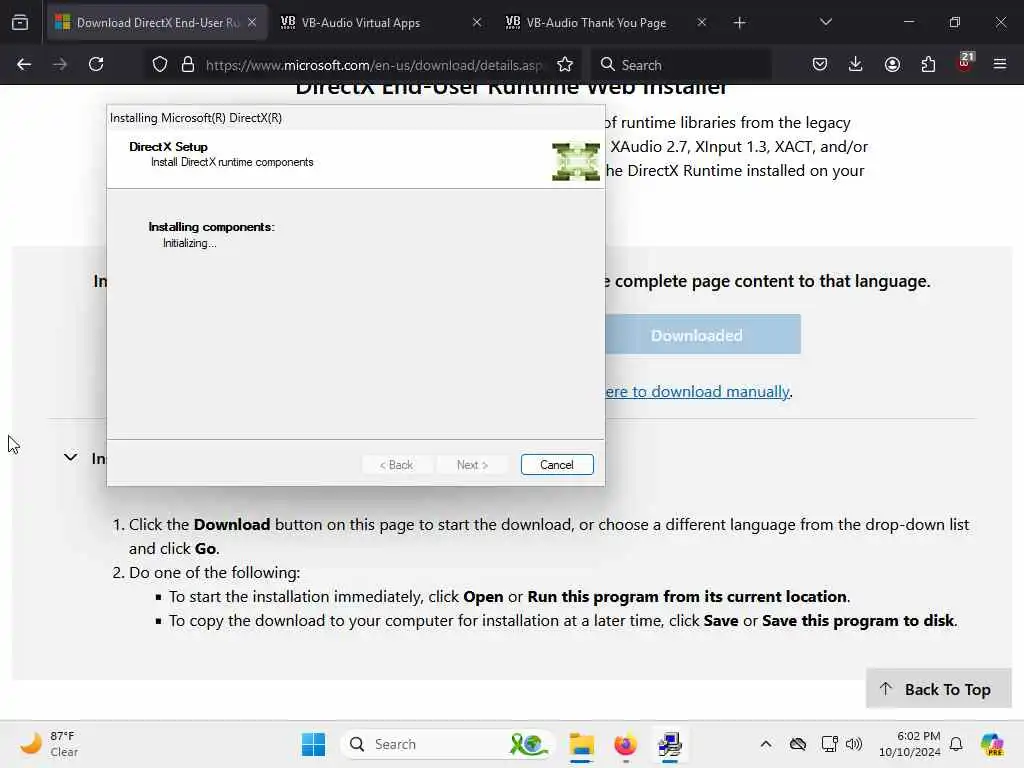Open the list all tabs dropdown
The height and width of the screenshot is (768, 1024).
pos(825,22)
